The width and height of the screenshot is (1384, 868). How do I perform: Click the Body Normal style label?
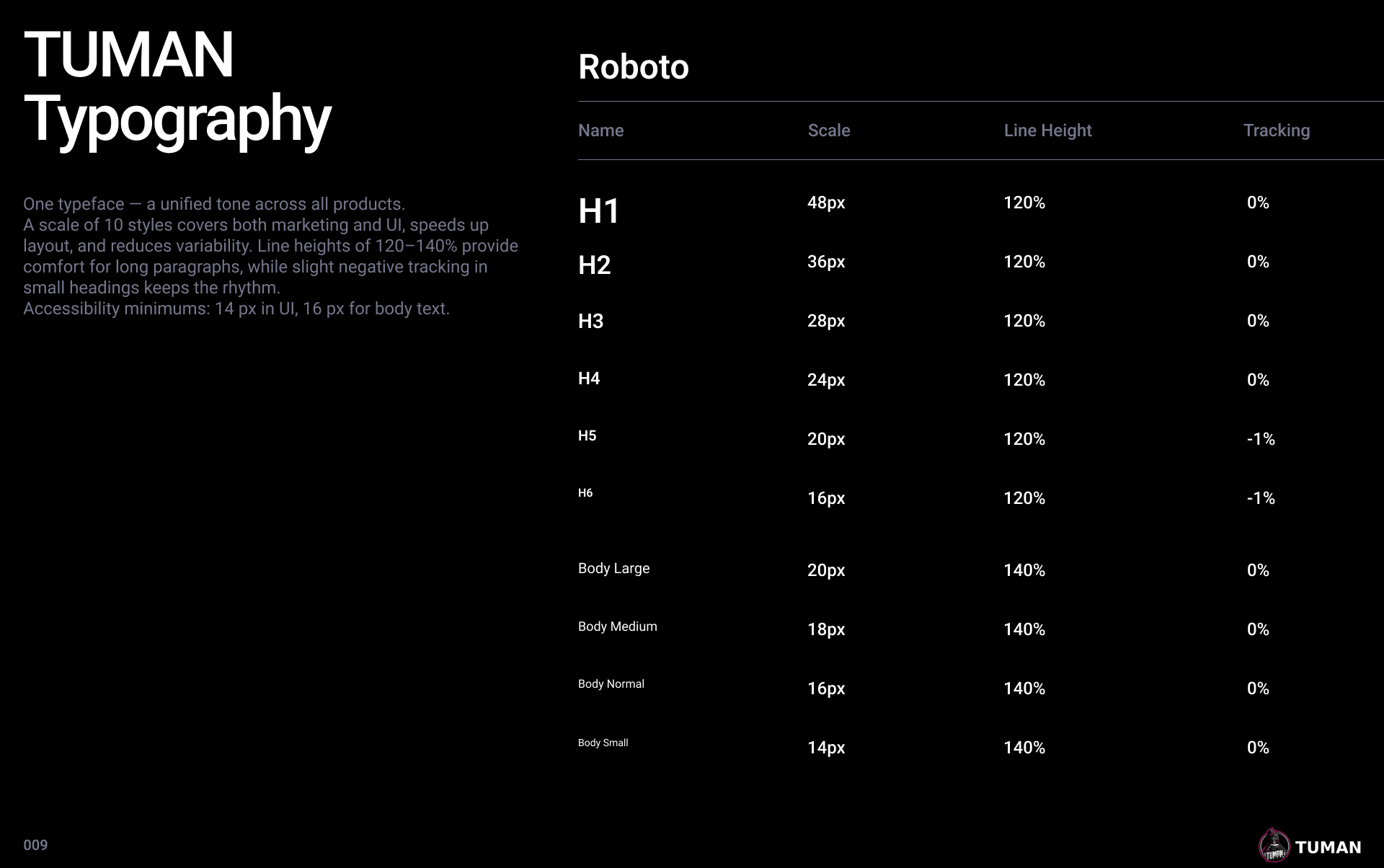point(611,684)
